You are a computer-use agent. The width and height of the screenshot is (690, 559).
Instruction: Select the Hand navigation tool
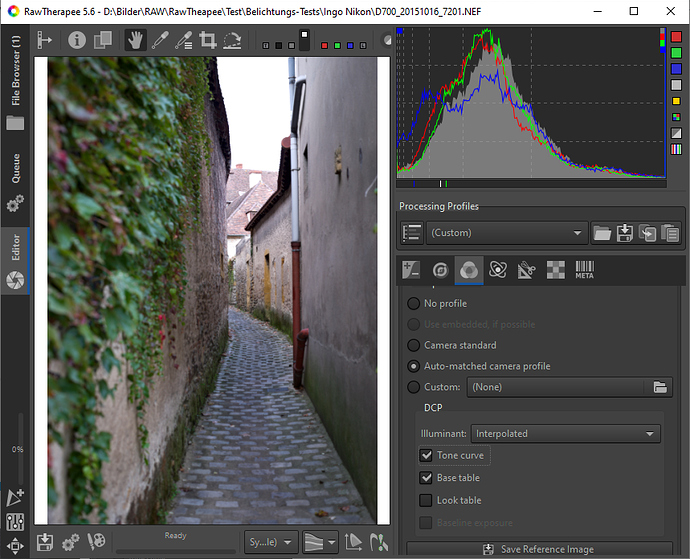pos(135,40)
